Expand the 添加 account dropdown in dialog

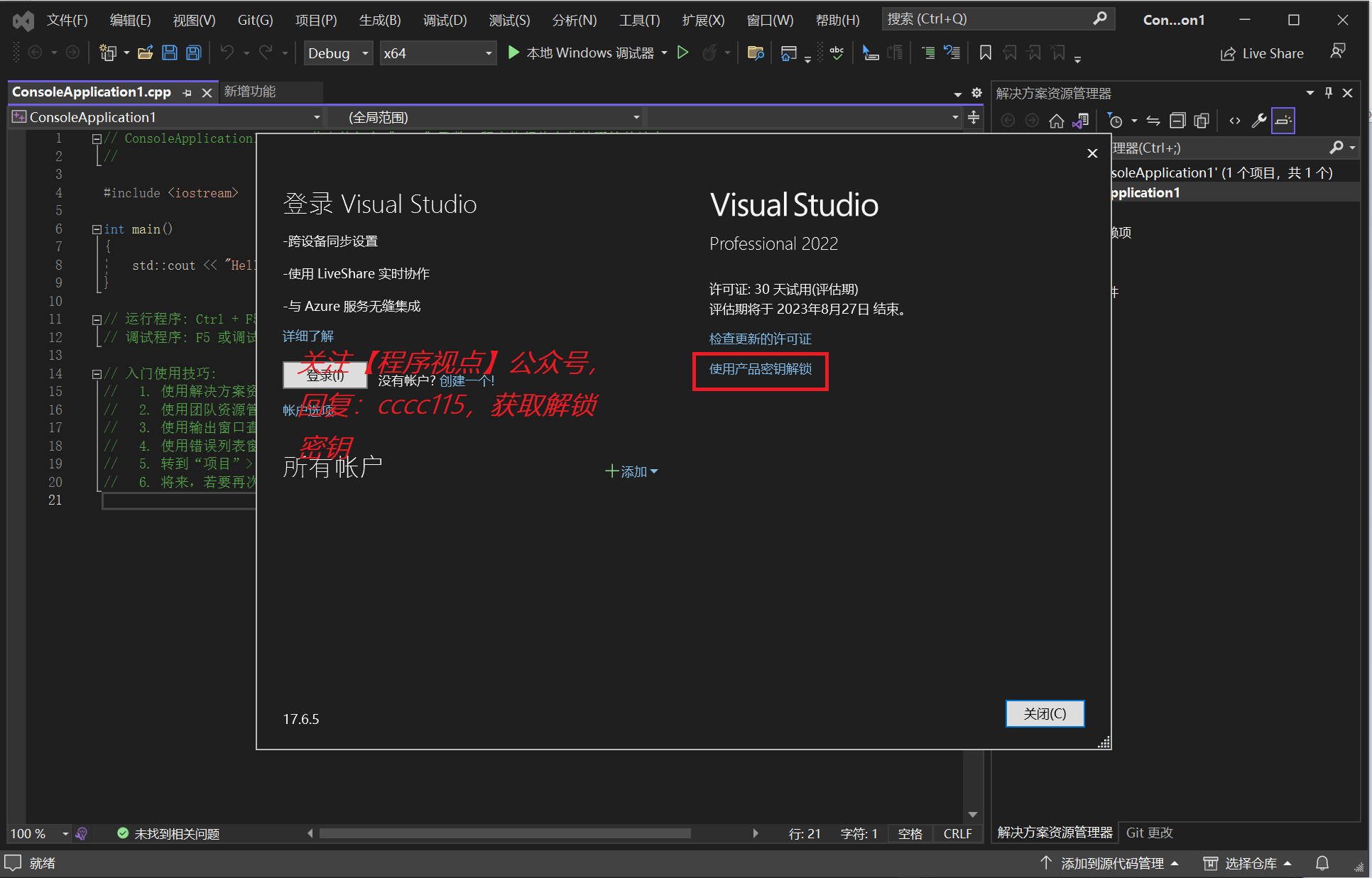(631, 471)
